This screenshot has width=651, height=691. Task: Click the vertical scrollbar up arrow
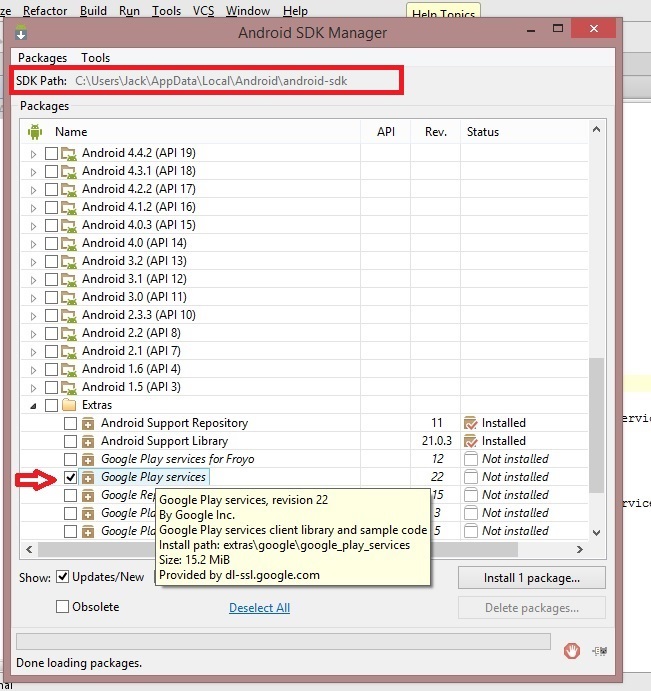pyautogui.click(x=596, y=129)
